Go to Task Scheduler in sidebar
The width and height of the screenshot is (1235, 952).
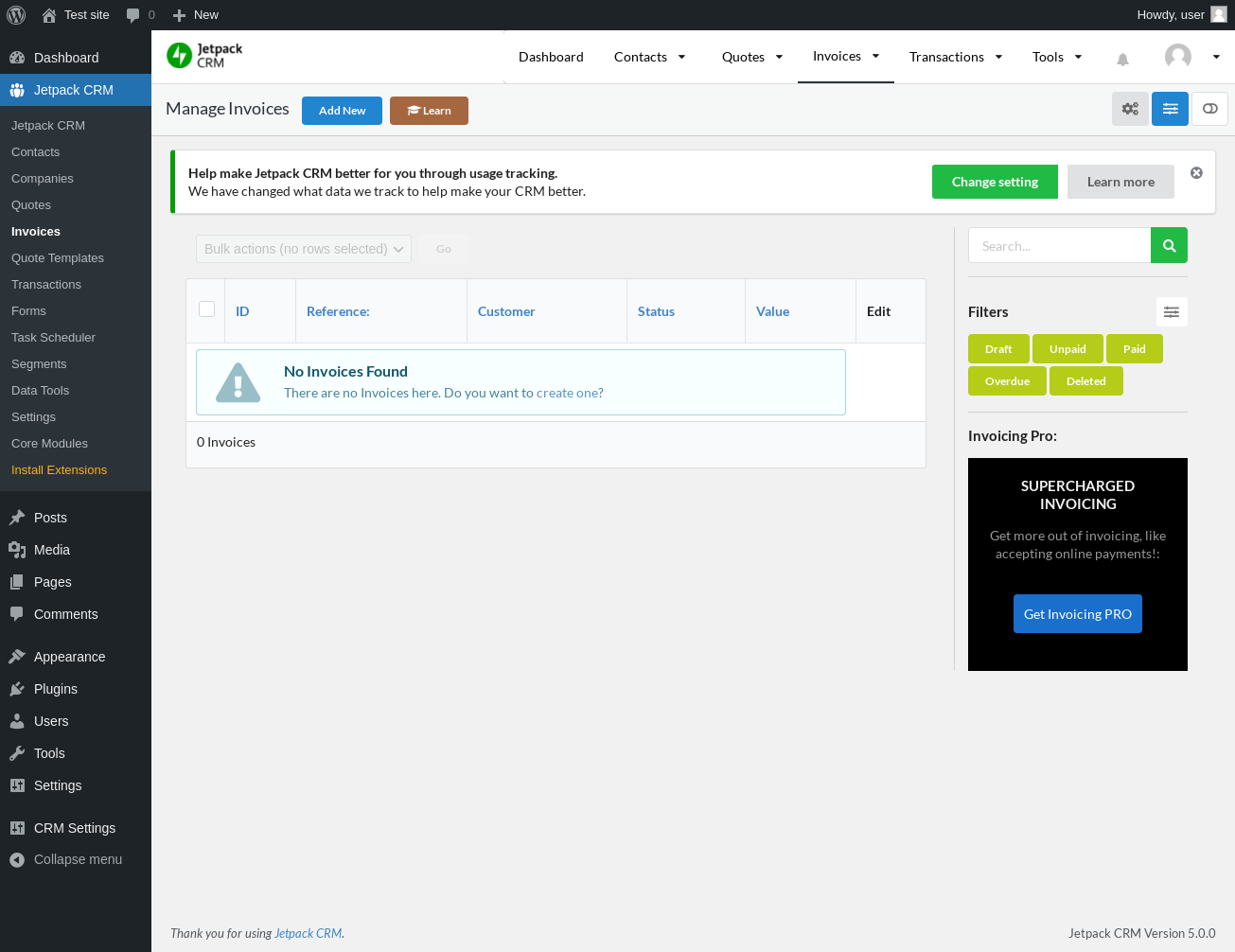click(53, 338)
